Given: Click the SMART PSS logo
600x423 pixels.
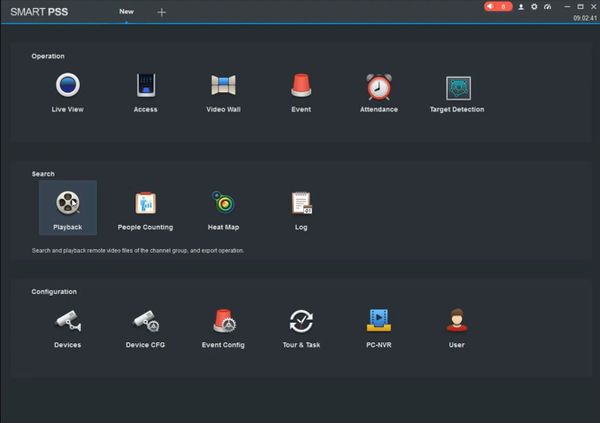Looking at the screenshot, I should click(39, 12).
